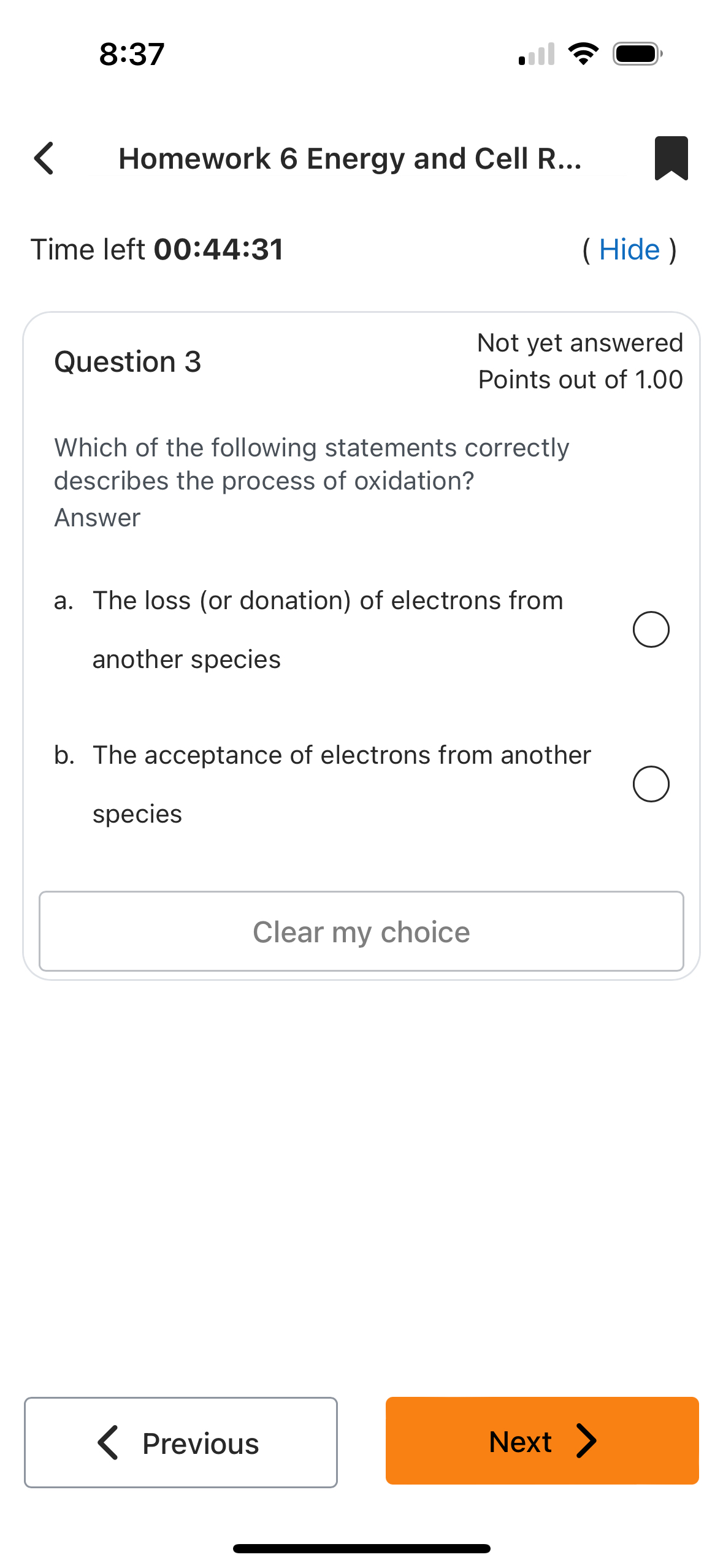Screen dimensions: 723x1568
Task: Tap the left arrow inside the Previous button
Action: (x=108, y=1442)
